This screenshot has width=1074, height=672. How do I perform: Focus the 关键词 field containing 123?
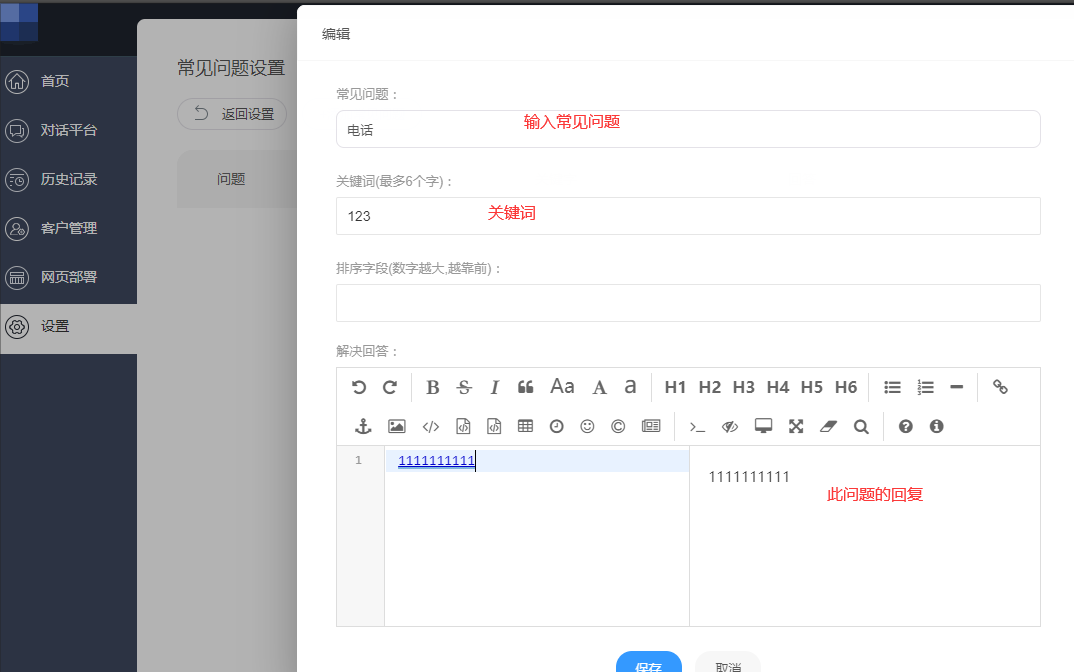click(x=688, y=216)
